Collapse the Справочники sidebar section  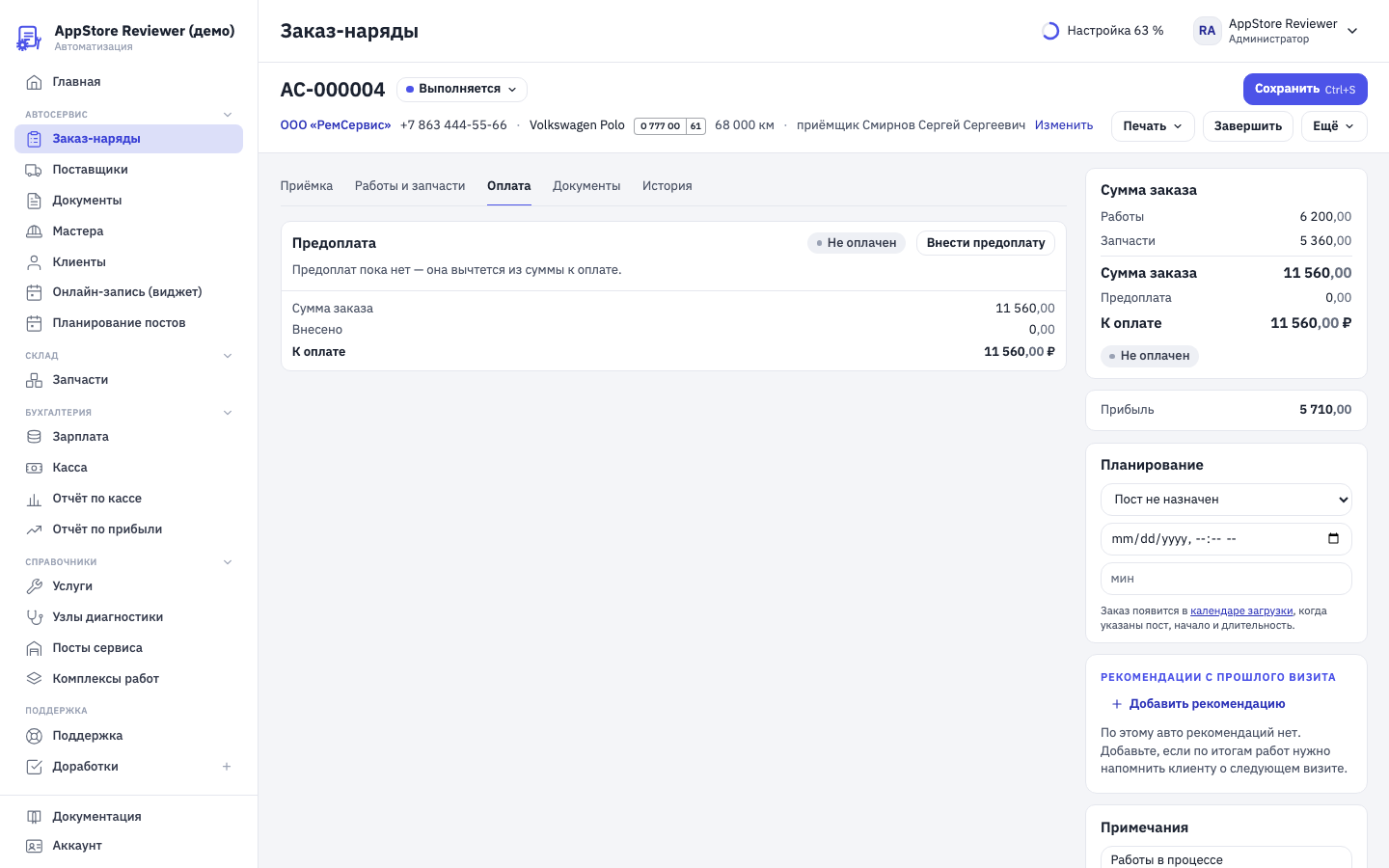(228, 562)
